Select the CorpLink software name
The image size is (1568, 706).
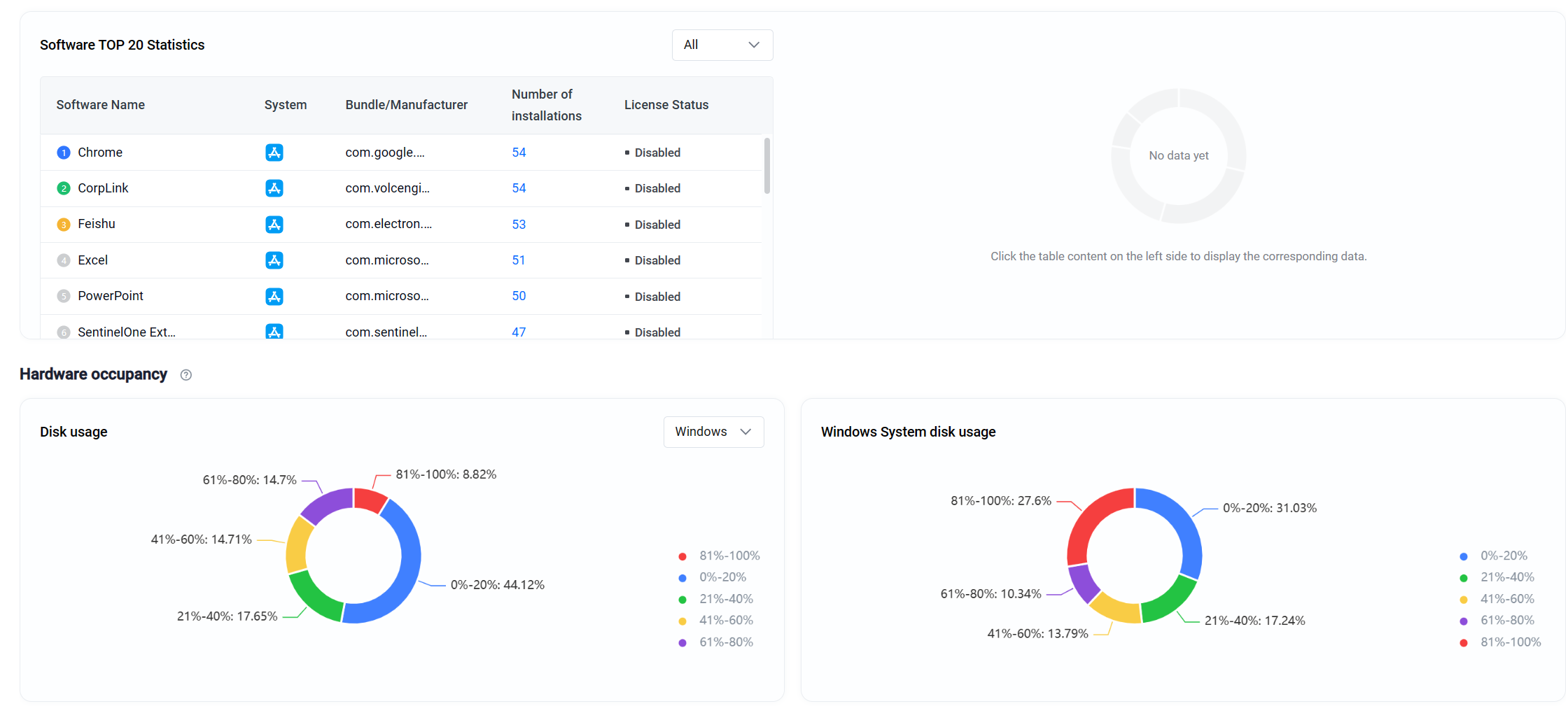[x=103, y=188]
